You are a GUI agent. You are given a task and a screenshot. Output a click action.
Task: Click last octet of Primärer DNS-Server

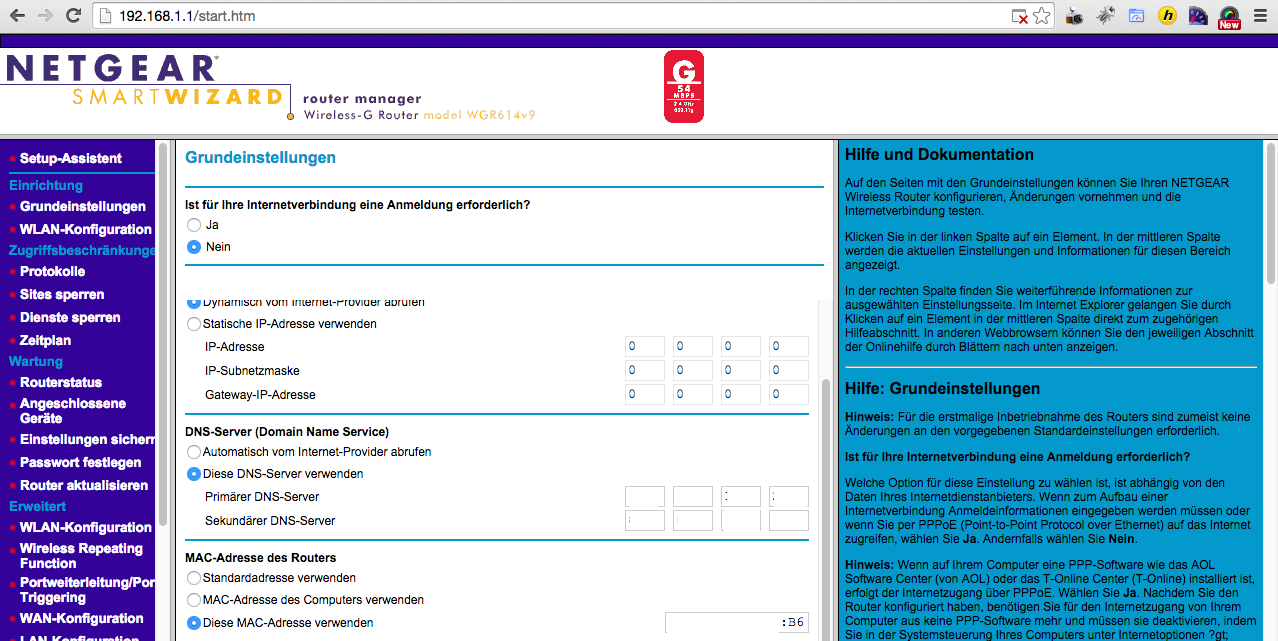click(x=789, y=497)
